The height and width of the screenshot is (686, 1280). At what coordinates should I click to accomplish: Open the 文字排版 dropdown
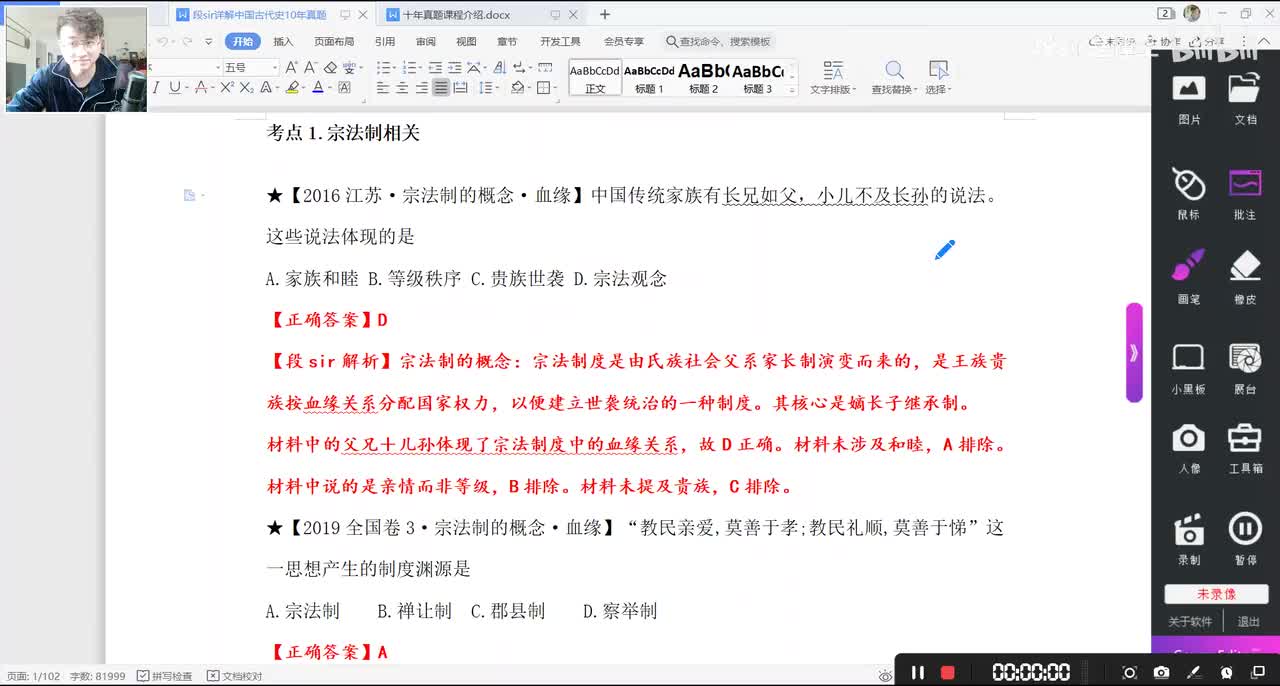[833, 78]
